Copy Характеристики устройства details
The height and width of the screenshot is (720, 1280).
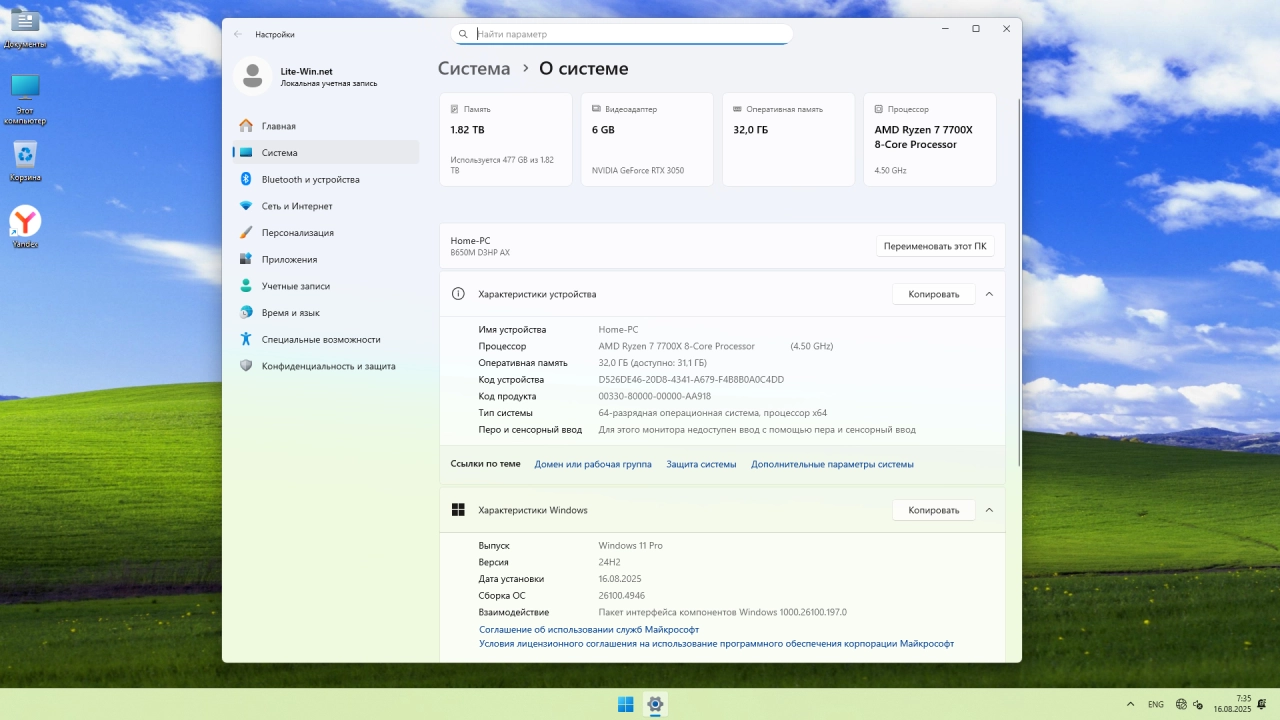pyautogui.click(x=933, y=294)
